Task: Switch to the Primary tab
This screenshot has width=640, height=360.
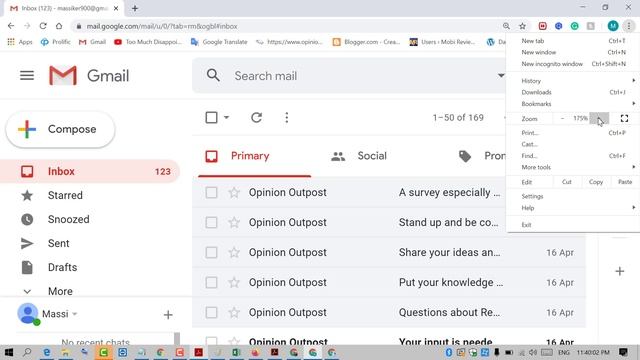Action: (x=255, y=156)
